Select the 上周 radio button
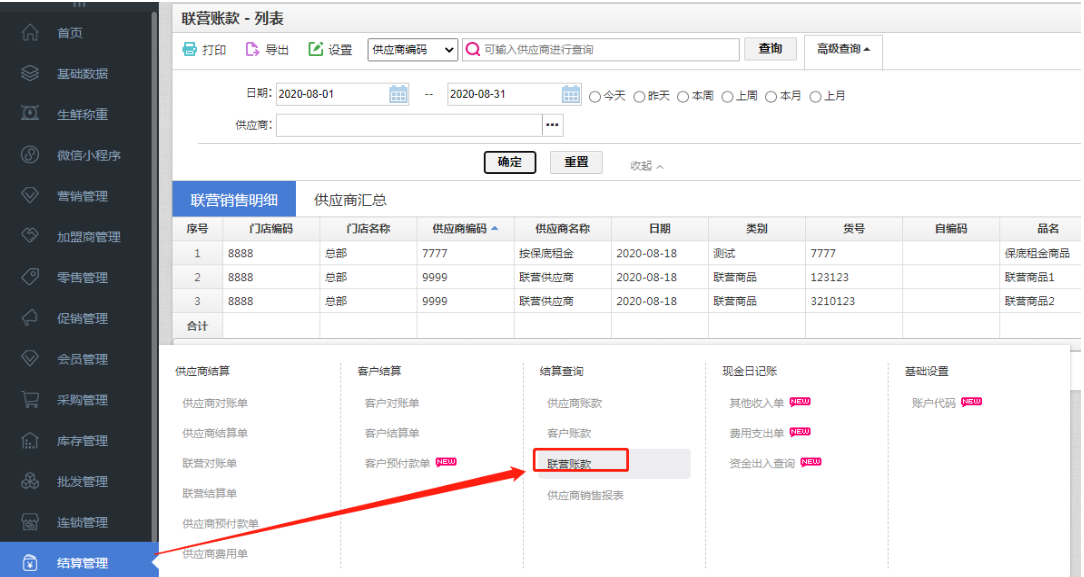 coord(727,97)
